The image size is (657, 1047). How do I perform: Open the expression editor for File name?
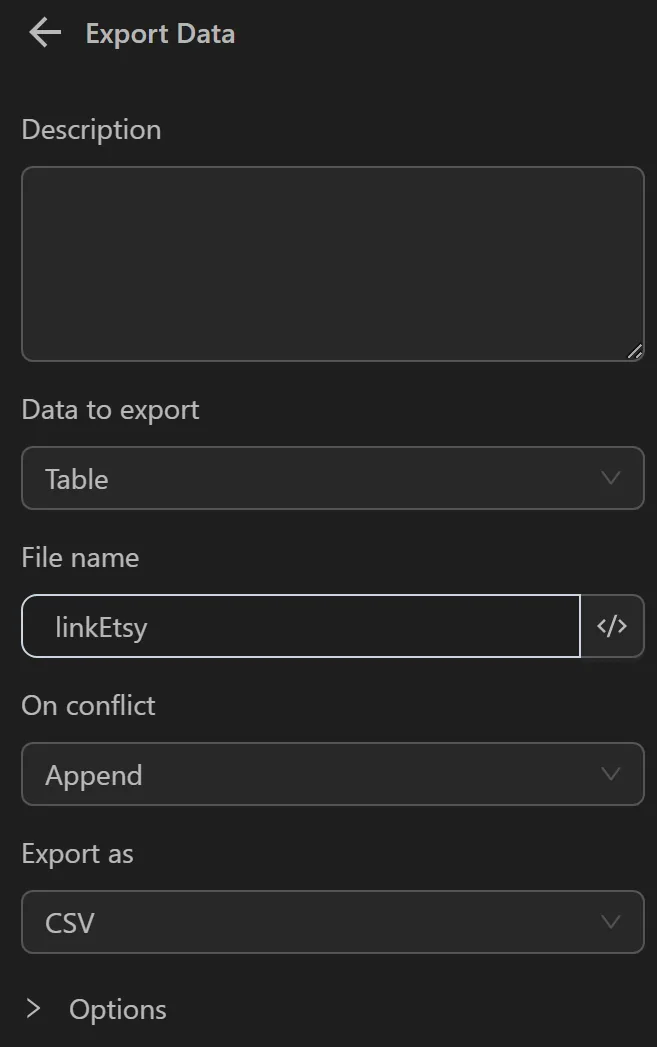point(612,626)
